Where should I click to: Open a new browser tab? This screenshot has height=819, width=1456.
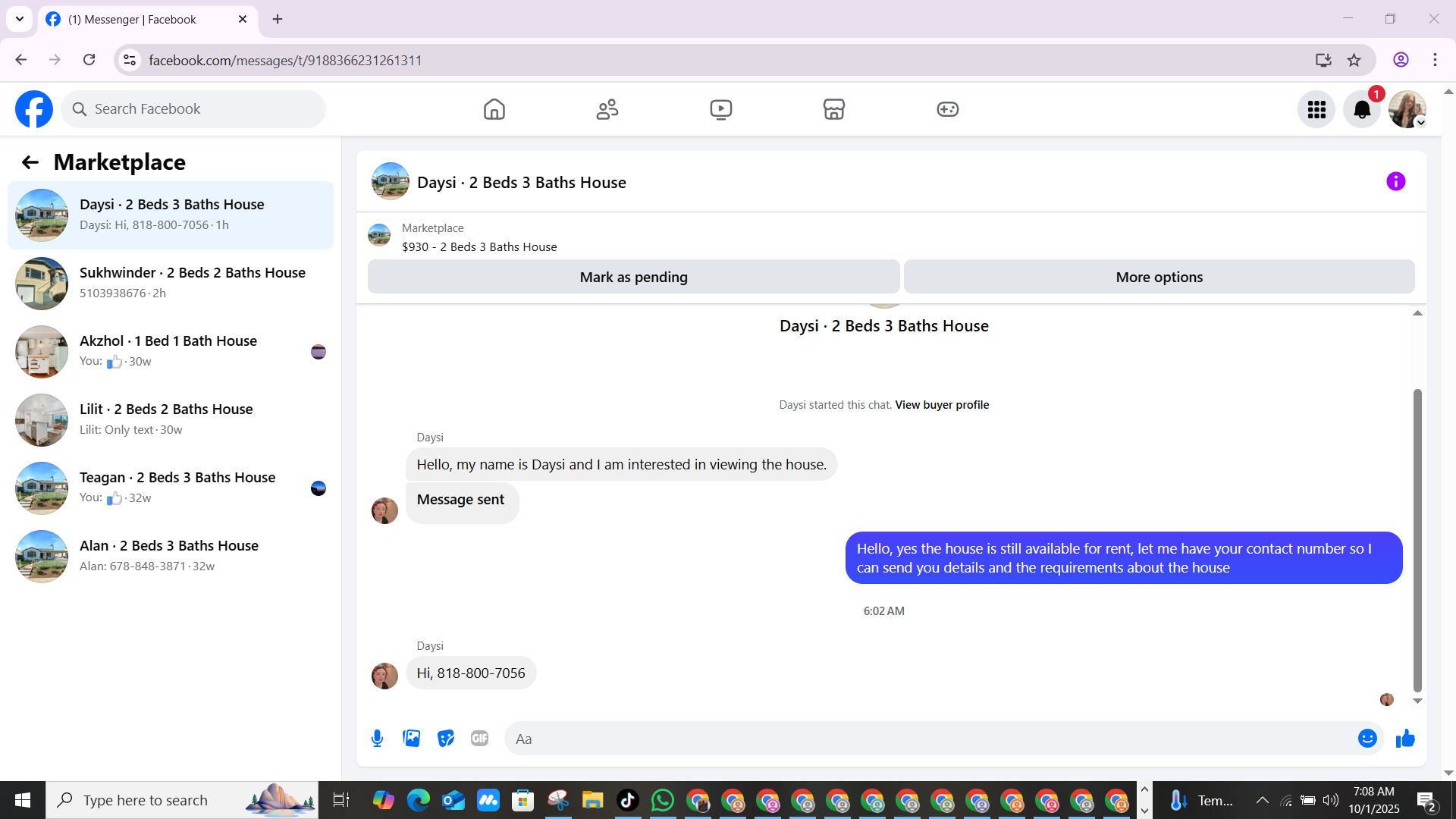pos(278,20)
